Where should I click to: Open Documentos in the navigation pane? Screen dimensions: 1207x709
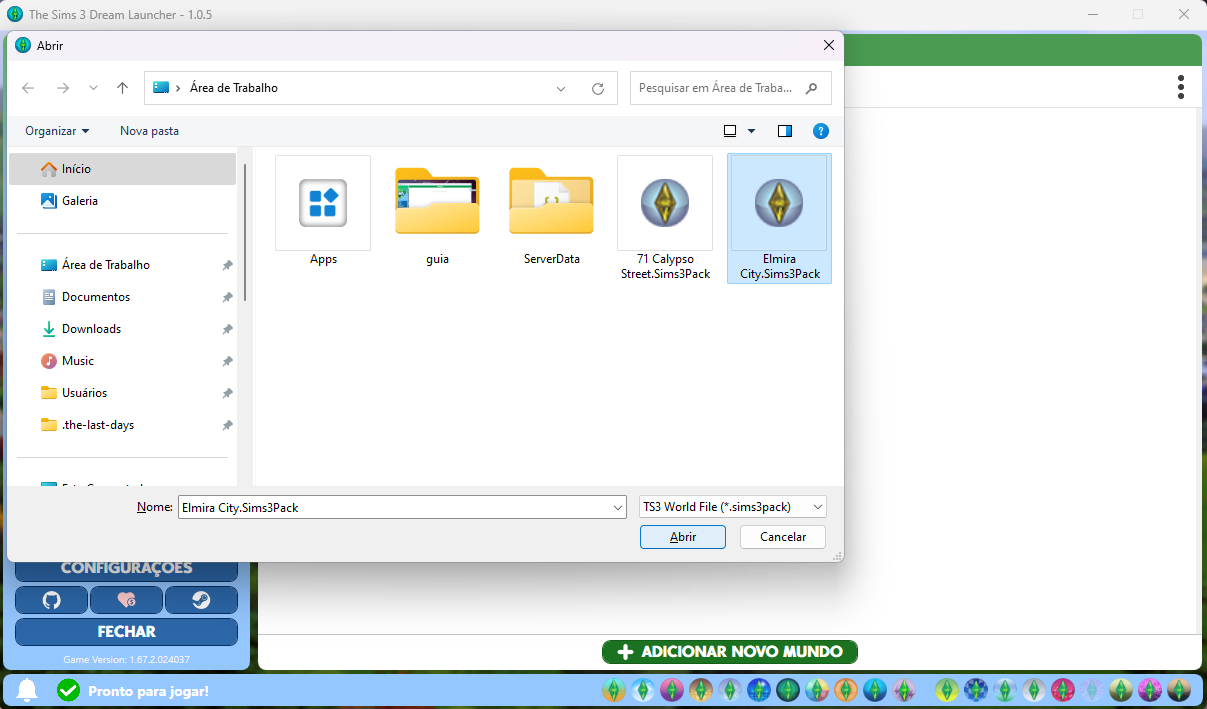coord(123,297)
